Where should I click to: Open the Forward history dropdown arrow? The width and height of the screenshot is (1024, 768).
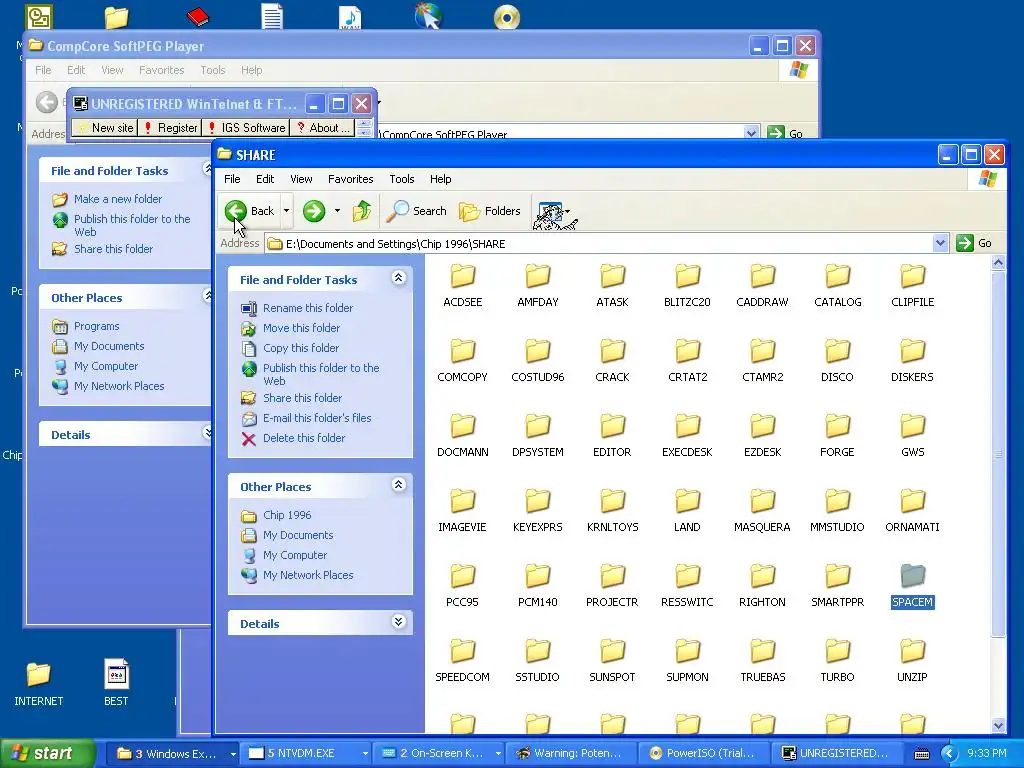[337, 211]
